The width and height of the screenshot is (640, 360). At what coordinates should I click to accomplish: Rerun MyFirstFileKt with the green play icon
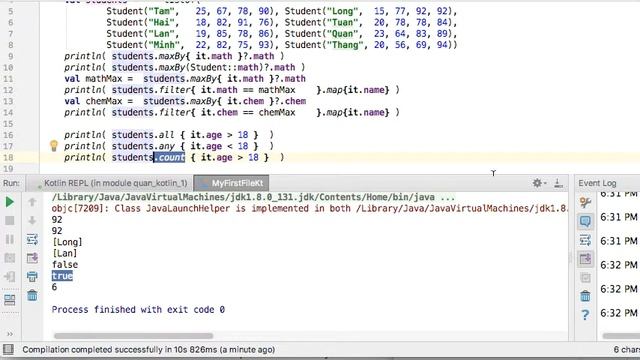tap(9, 202)
